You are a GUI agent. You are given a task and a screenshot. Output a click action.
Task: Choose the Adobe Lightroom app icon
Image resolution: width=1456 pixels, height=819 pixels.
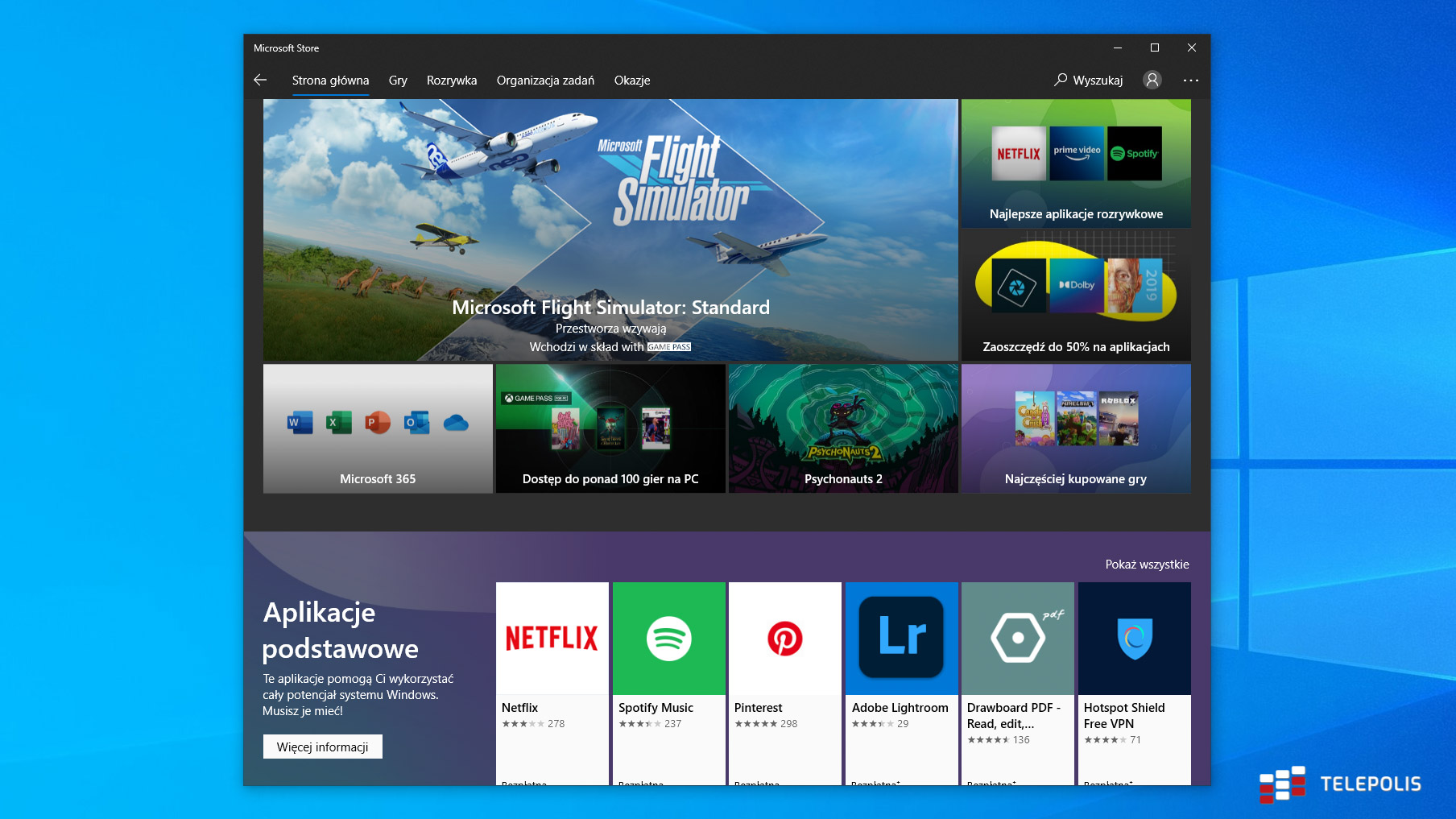(x=901, y=639)
